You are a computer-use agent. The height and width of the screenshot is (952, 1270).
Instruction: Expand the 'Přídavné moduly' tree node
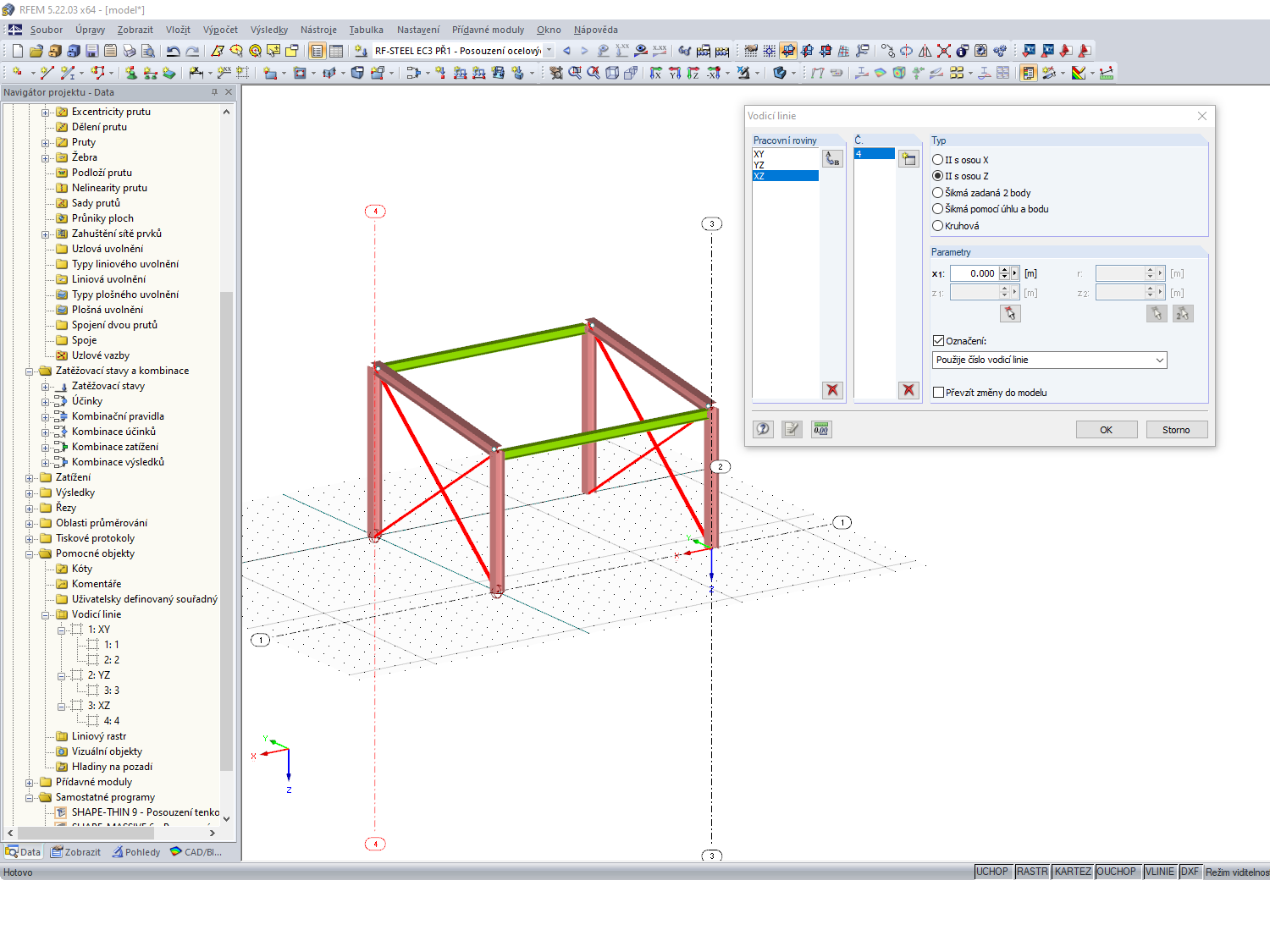(x=30, y=782)
